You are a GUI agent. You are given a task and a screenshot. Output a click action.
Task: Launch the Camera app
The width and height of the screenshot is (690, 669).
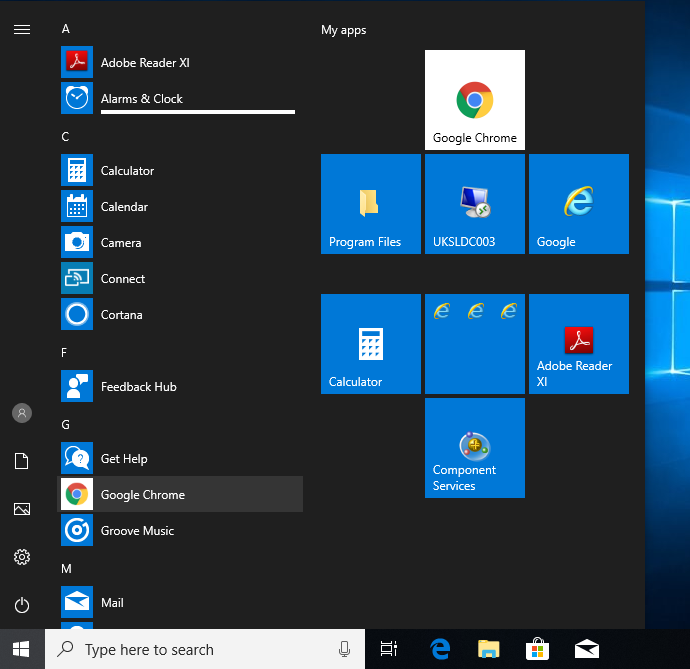click(x=180, y=243)
